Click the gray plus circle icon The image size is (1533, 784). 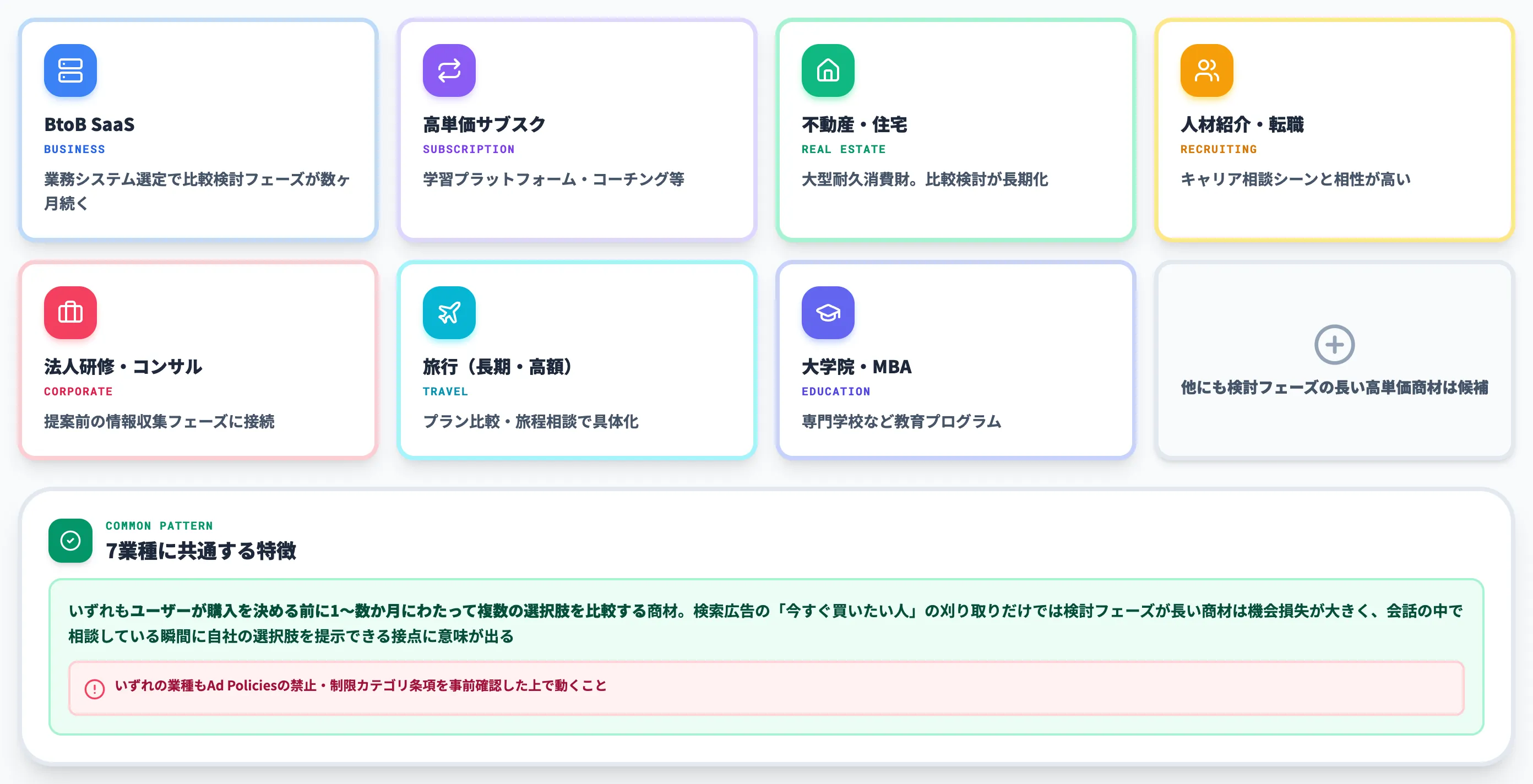click(x=1334, y=345)
